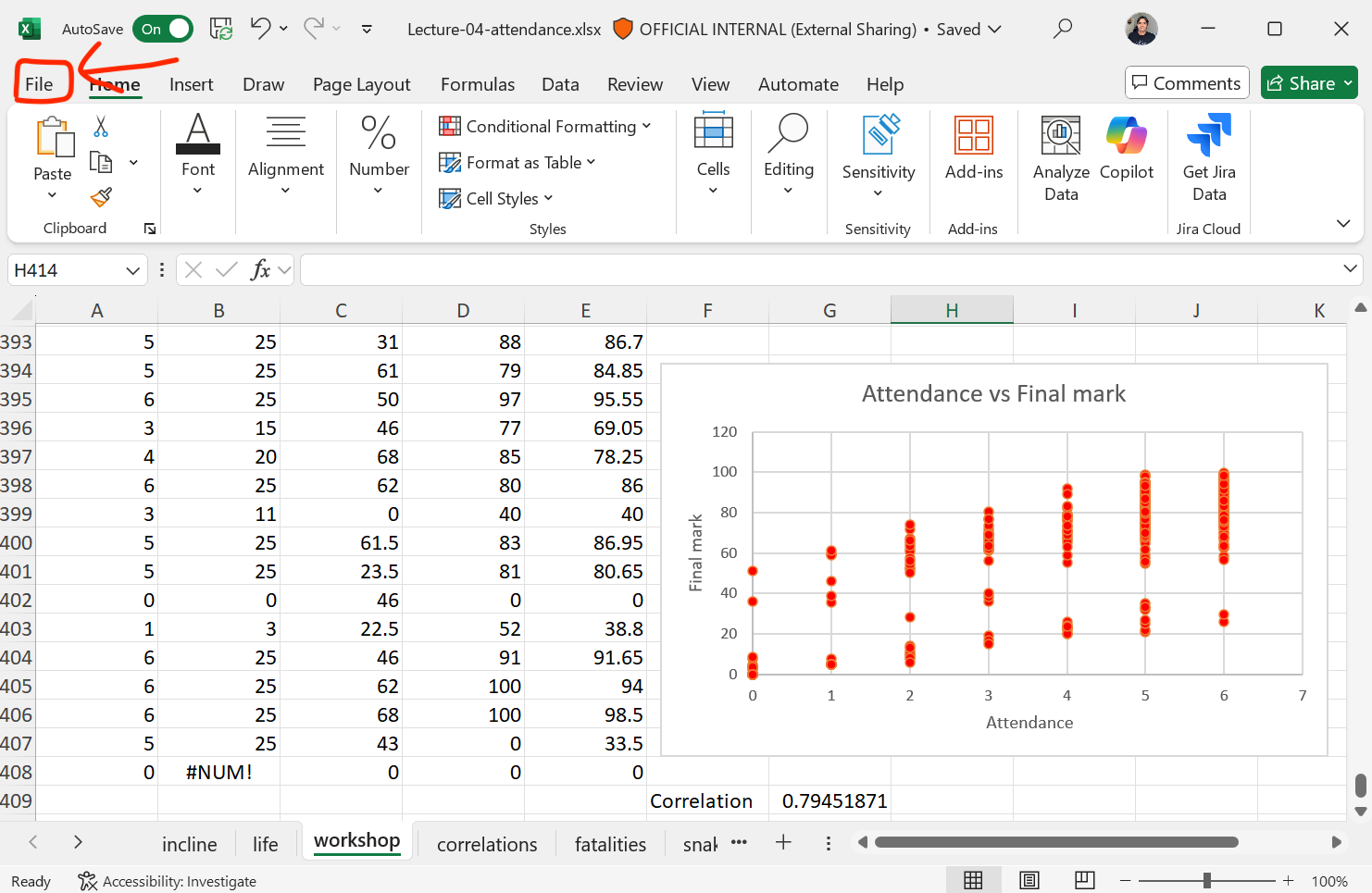Open Analyze Data tool

click(1061, 158)
